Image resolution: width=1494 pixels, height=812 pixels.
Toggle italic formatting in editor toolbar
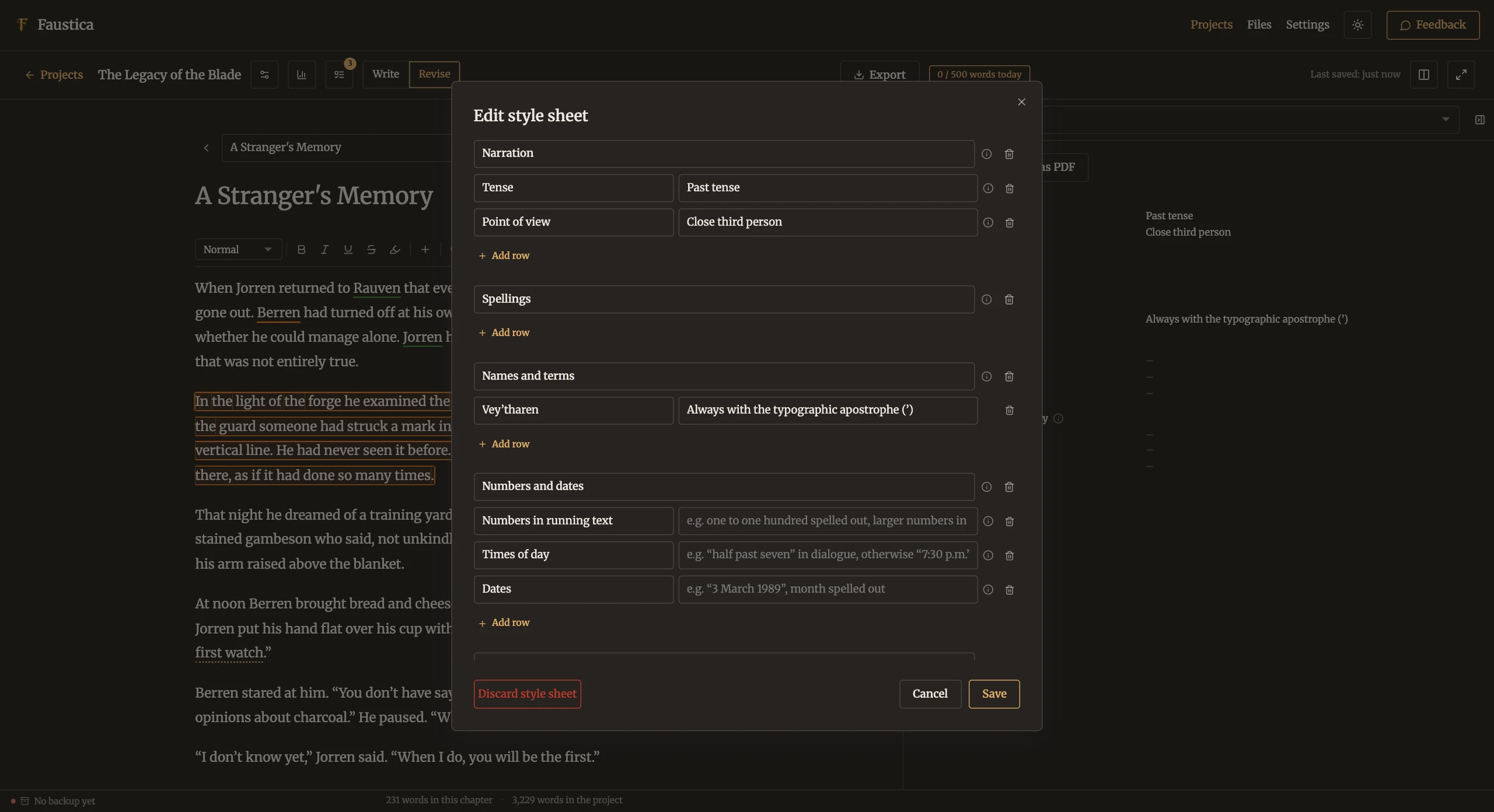324,250
